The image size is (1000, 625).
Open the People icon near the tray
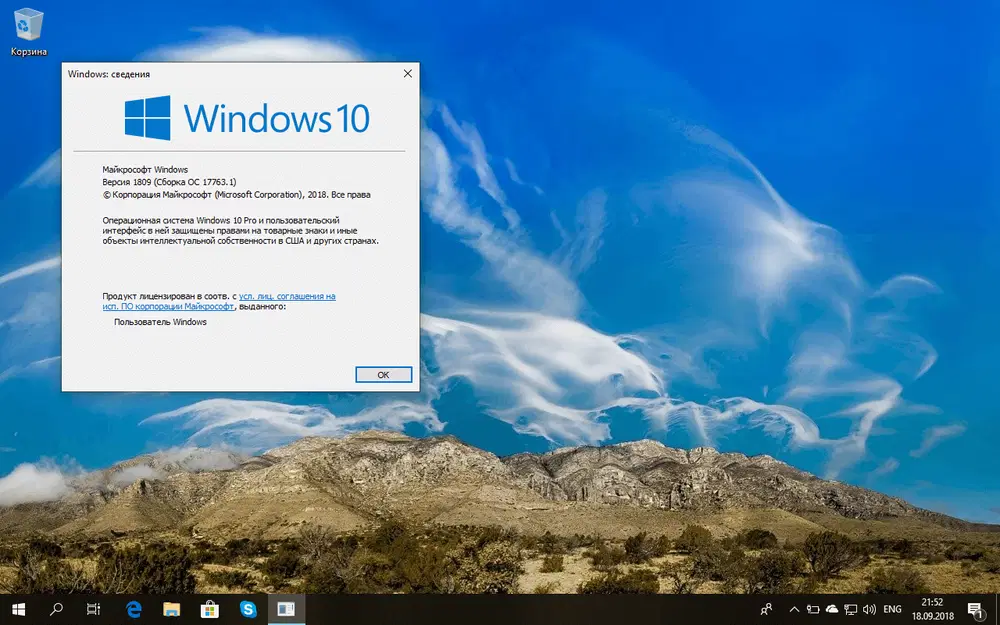(766, 609)
